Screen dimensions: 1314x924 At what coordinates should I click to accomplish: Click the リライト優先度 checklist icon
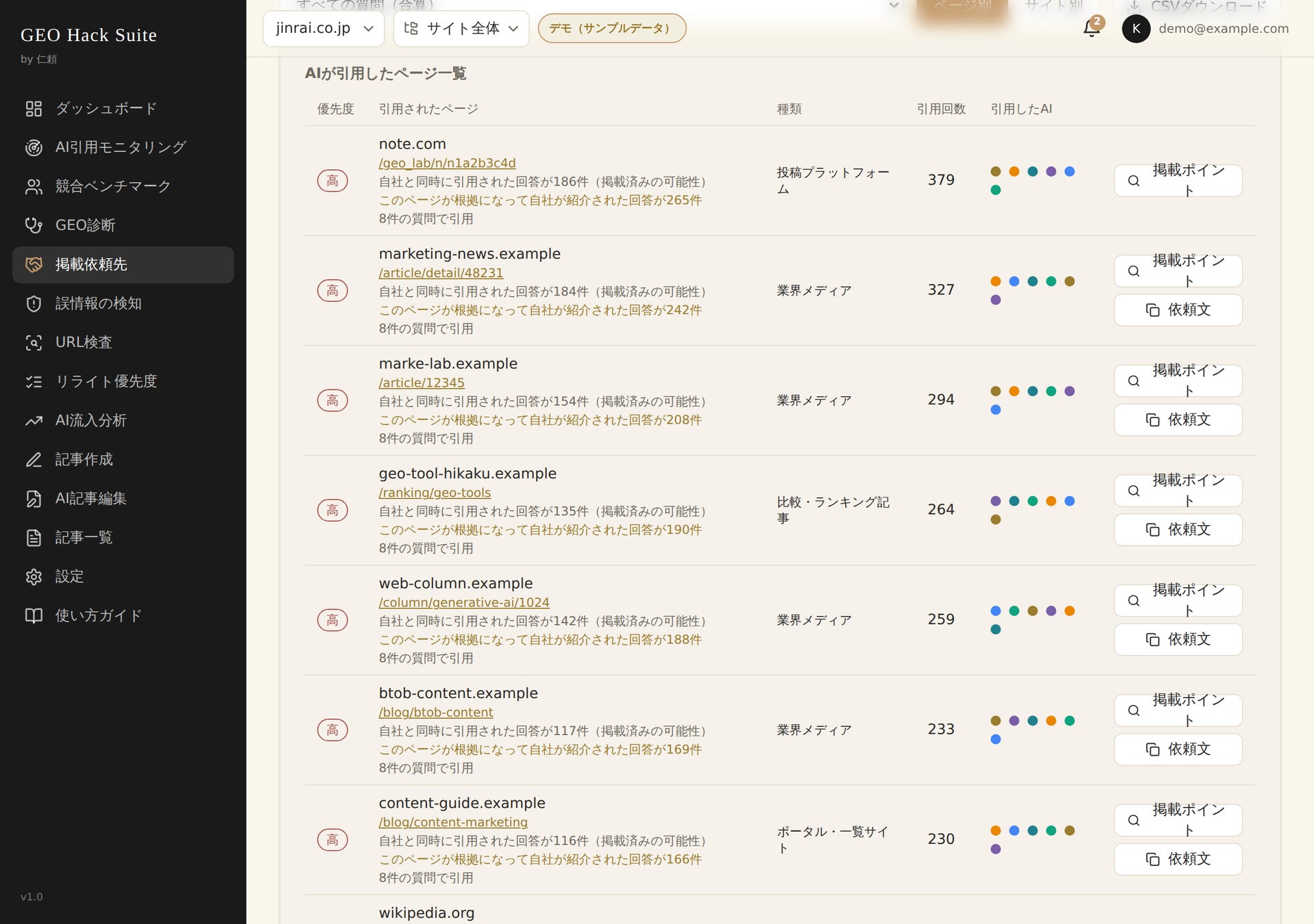click(34, 381)
